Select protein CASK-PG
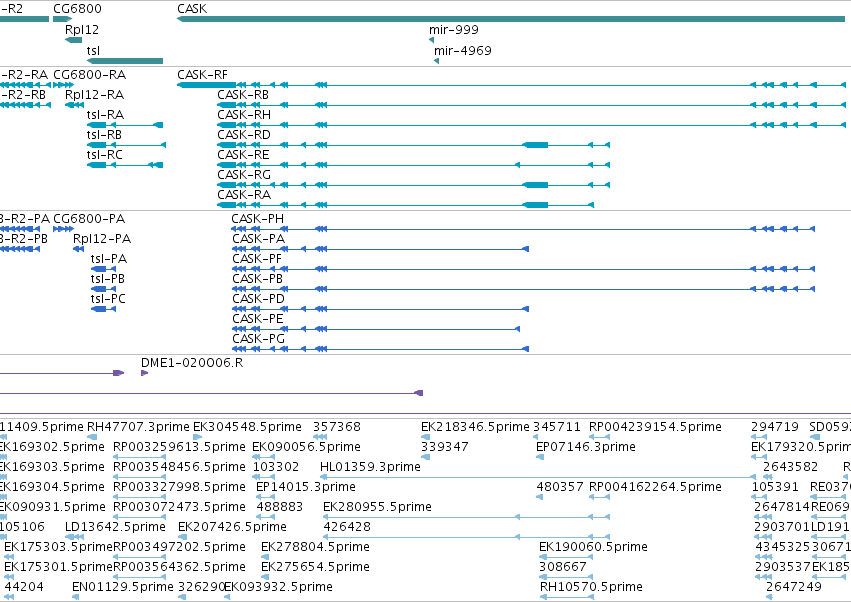 pos(380,350)
